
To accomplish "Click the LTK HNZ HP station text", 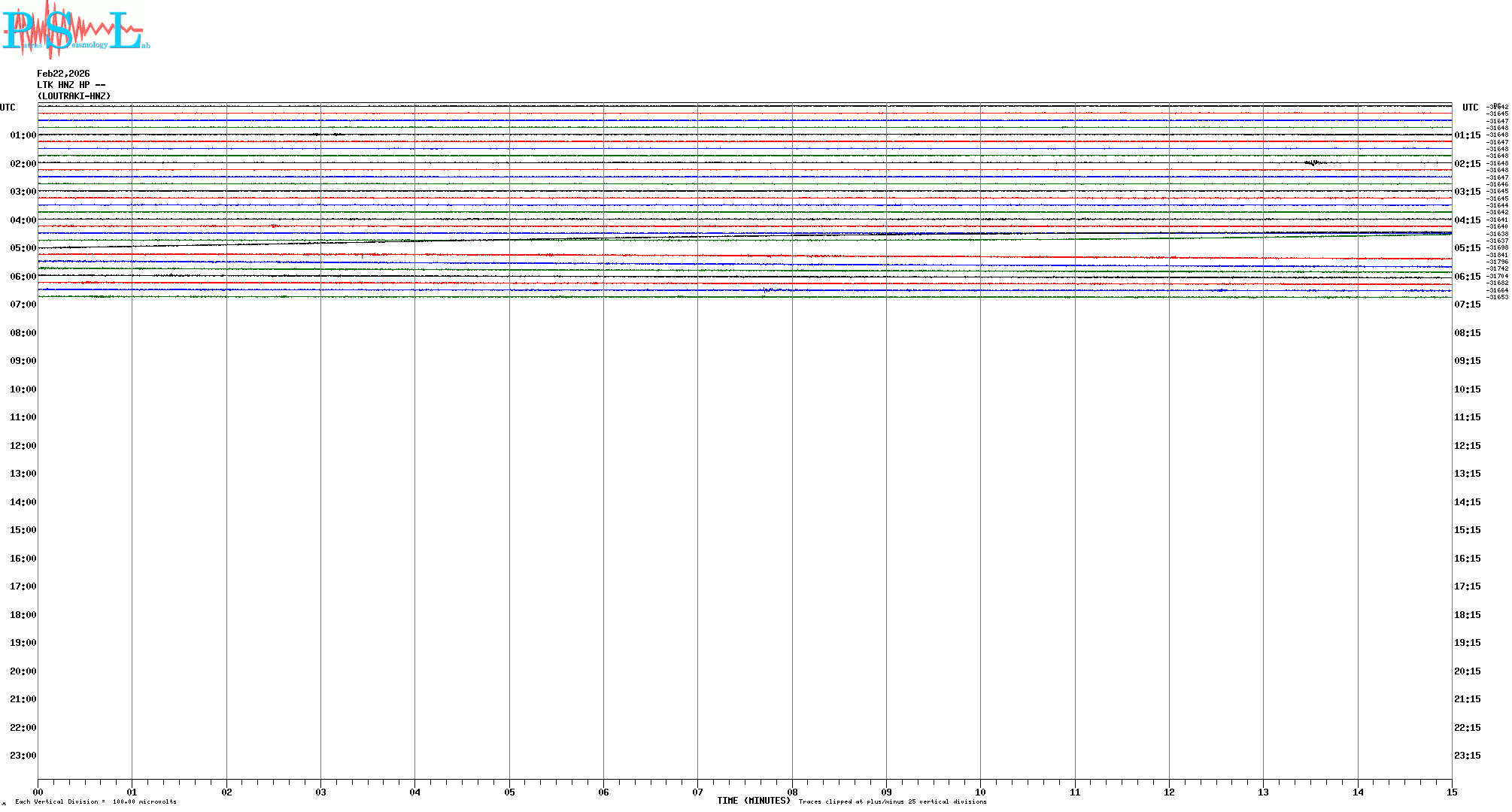I will coord(71,85).
